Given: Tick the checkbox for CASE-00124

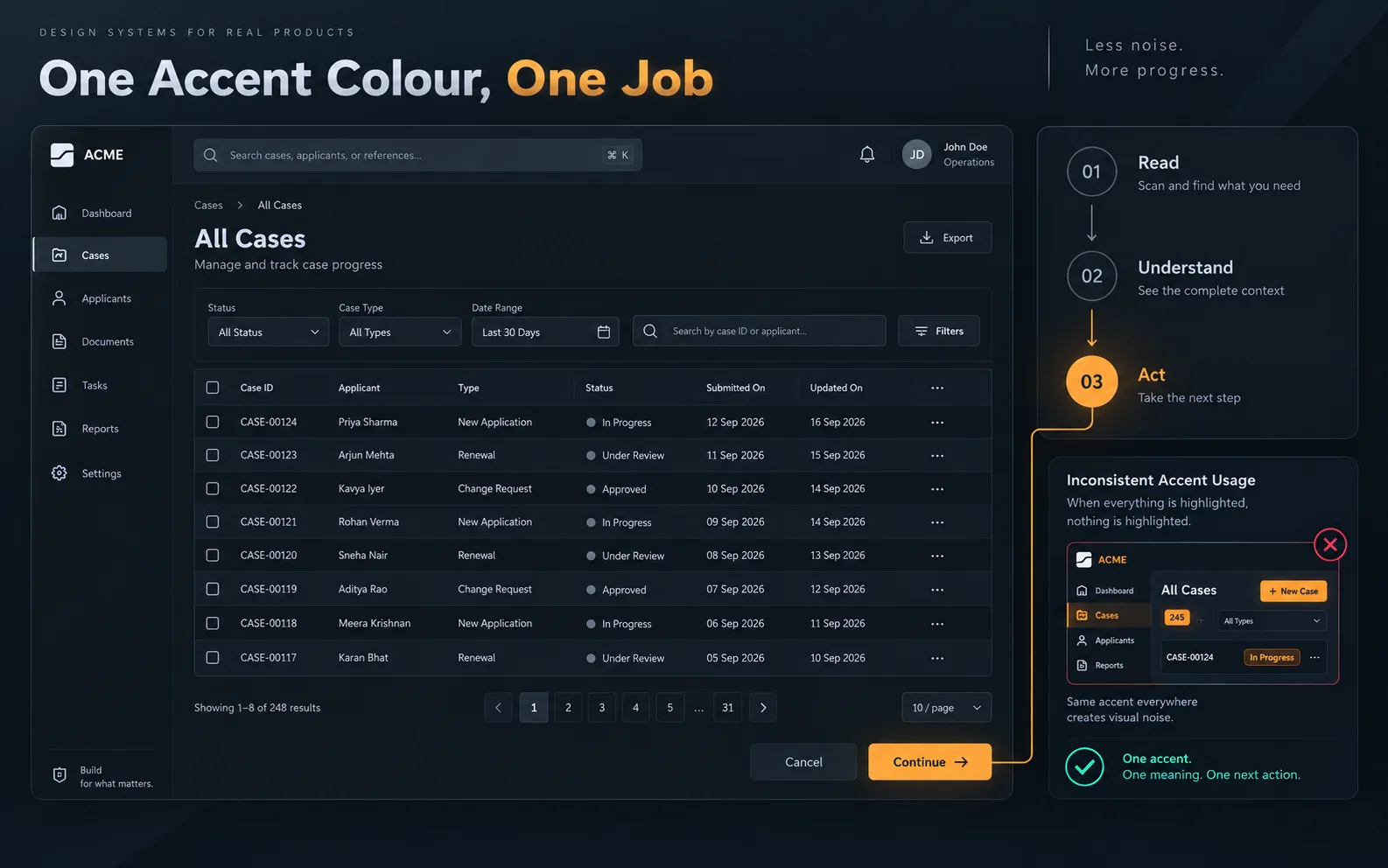Looking at the screenshot, I should [x=213, y=422].
